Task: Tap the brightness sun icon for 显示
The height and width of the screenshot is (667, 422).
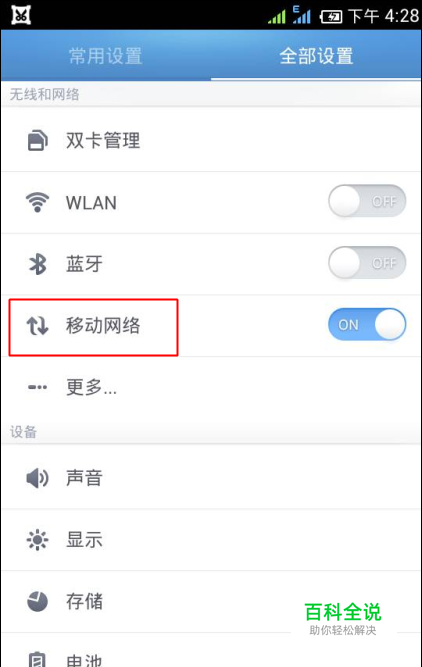Action: pyautogui.click(x=37, y=540)
